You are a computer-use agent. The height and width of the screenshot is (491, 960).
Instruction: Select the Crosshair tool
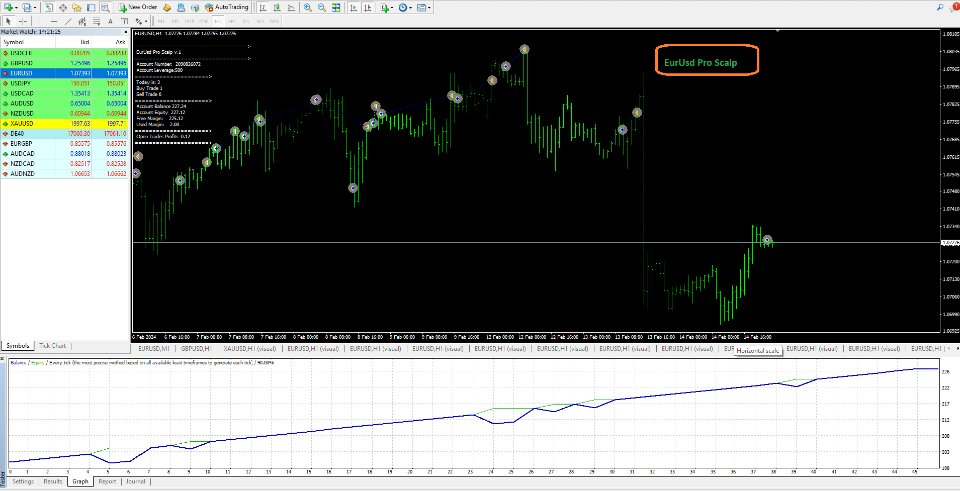[23, 21]
